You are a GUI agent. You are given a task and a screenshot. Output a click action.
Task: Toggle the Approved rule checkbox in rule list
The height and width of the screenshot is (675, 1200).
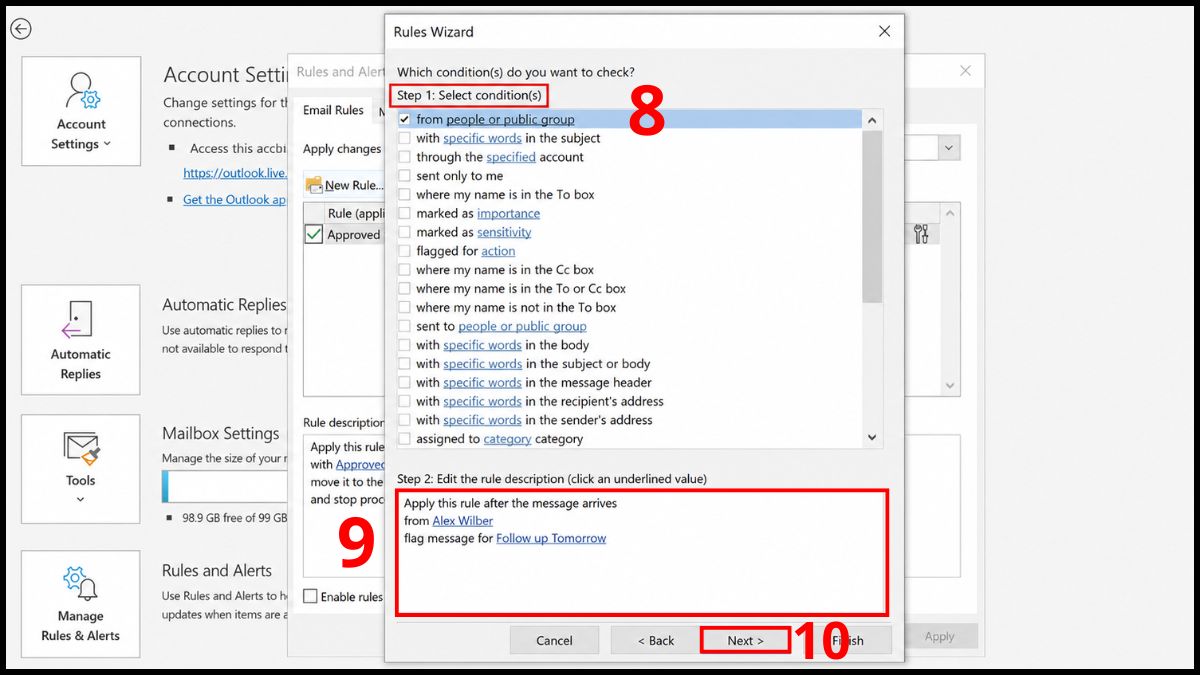[314, 234]
